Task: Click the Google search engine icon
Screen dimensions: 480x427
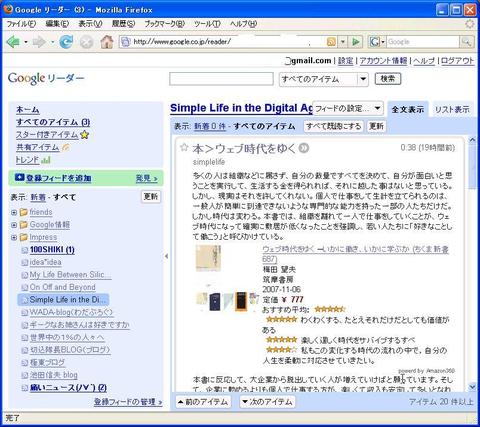Action: (x=374, y=42)
